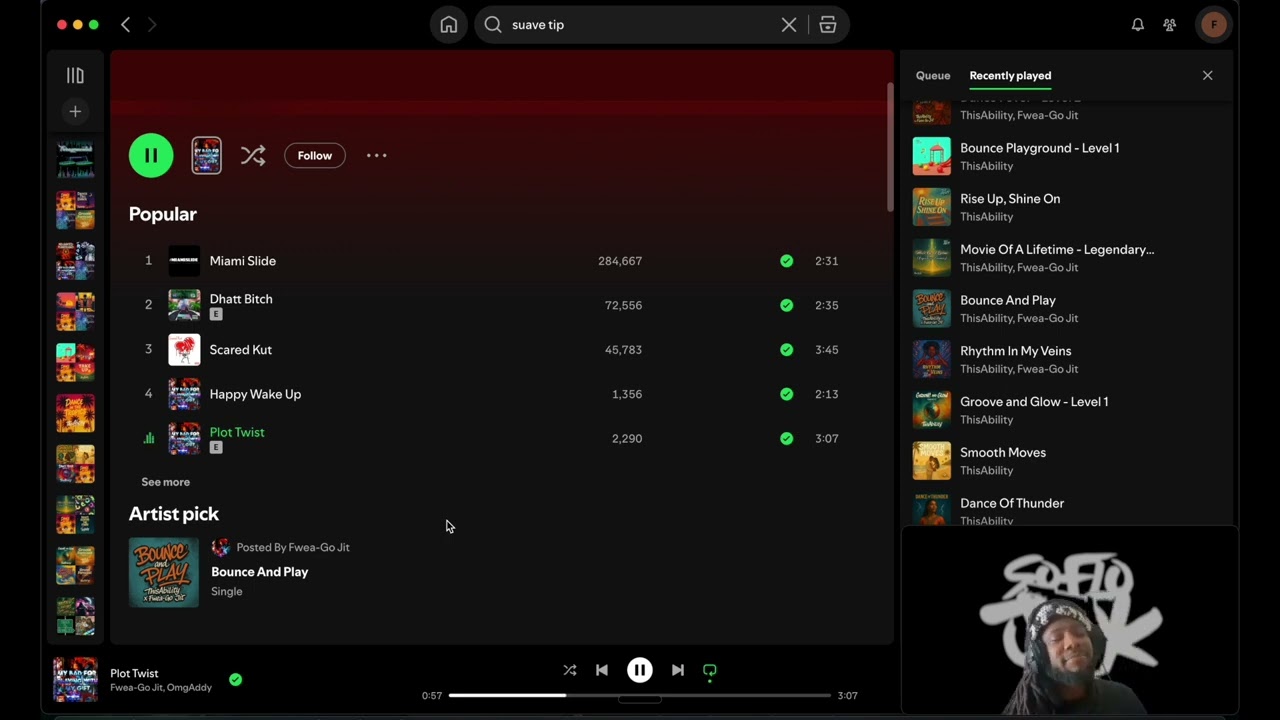Image resolution: width=1280 pixels, height=720 pixels.
Task: Open the profile avatar menu
Action: coord(1214,25)
